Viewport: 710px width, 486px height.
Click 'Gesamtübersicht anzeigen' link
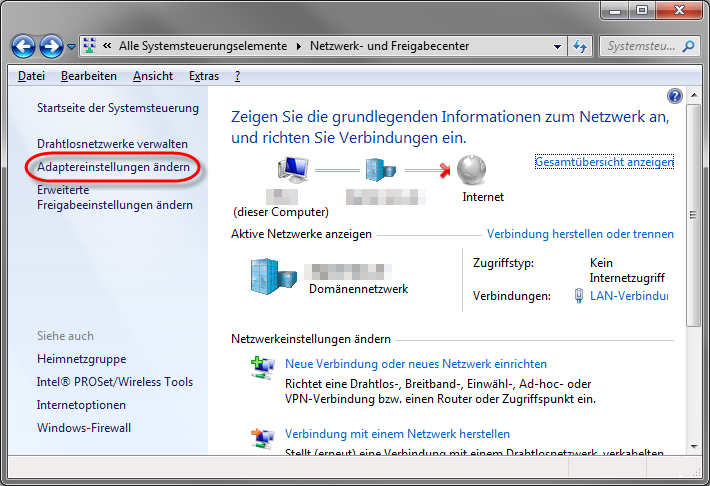(604, 161)
